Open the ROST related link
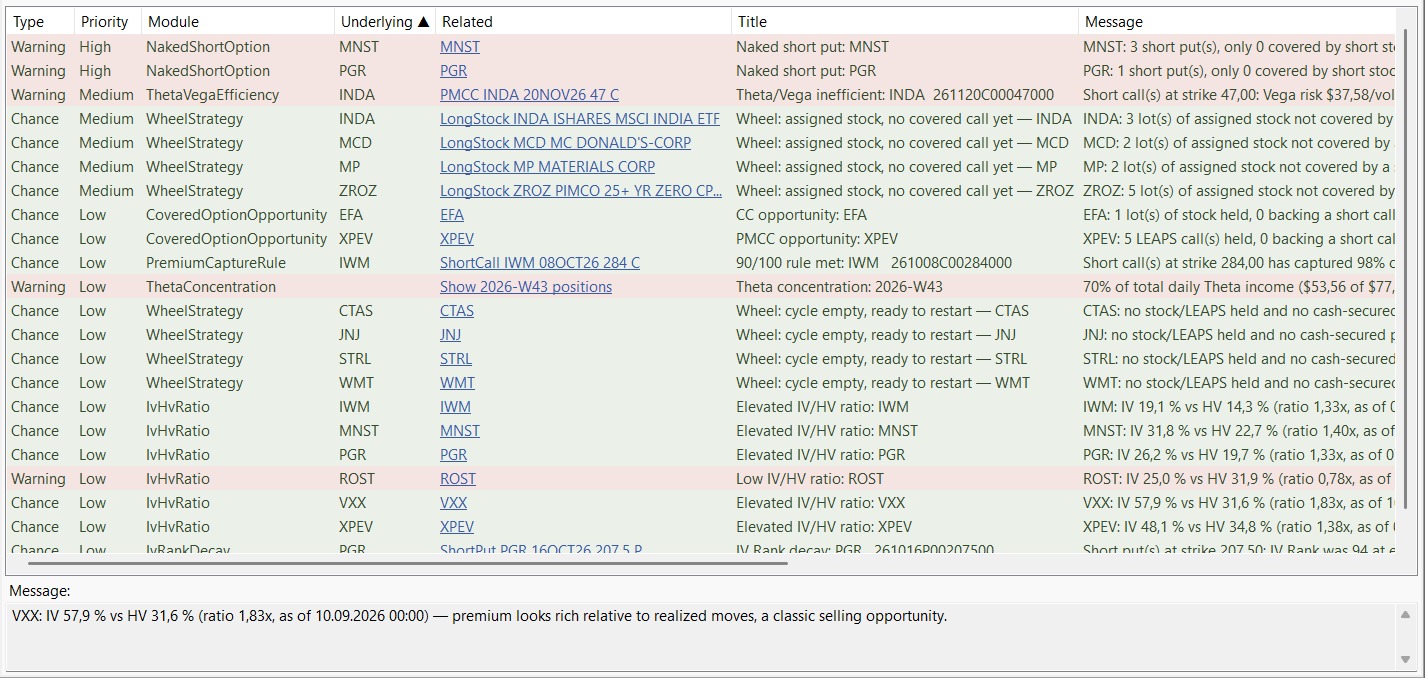1425x678 pixels. coord(458,479)
